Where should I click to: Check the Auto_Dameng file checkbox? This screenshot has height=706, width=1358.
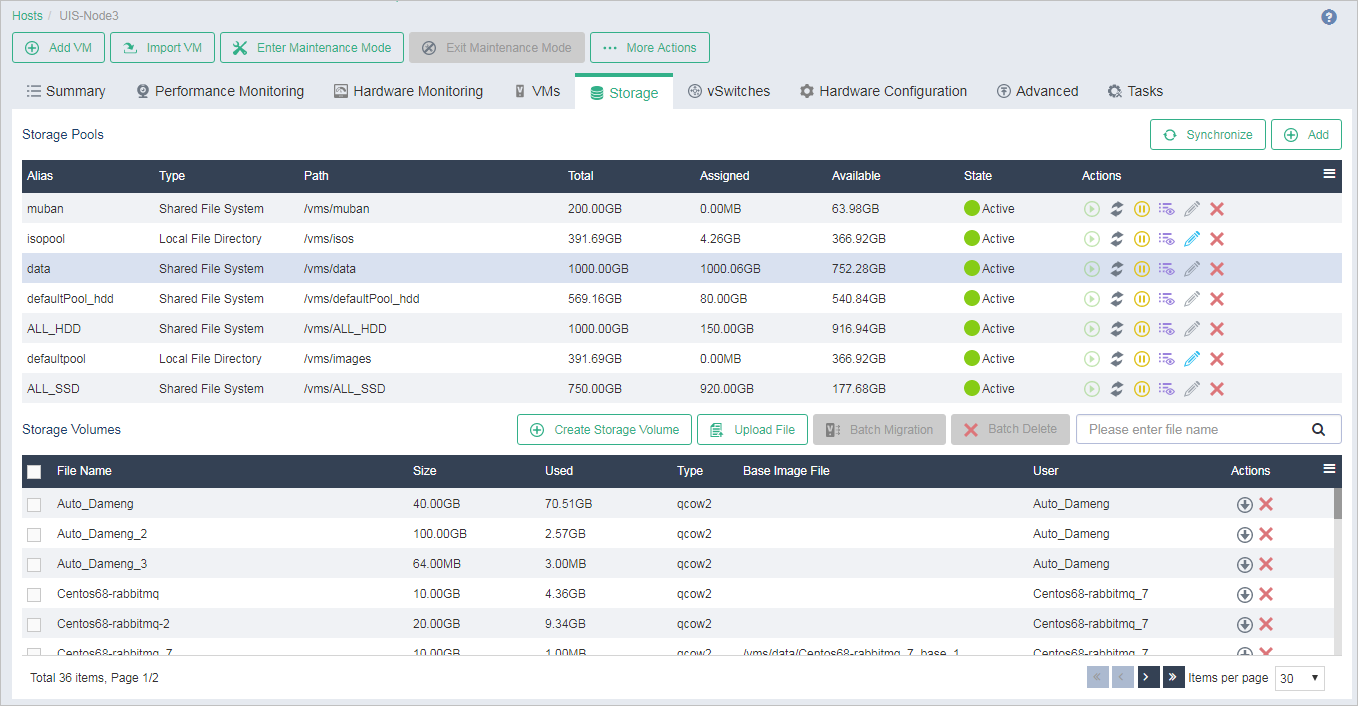[x=34, y=505]
